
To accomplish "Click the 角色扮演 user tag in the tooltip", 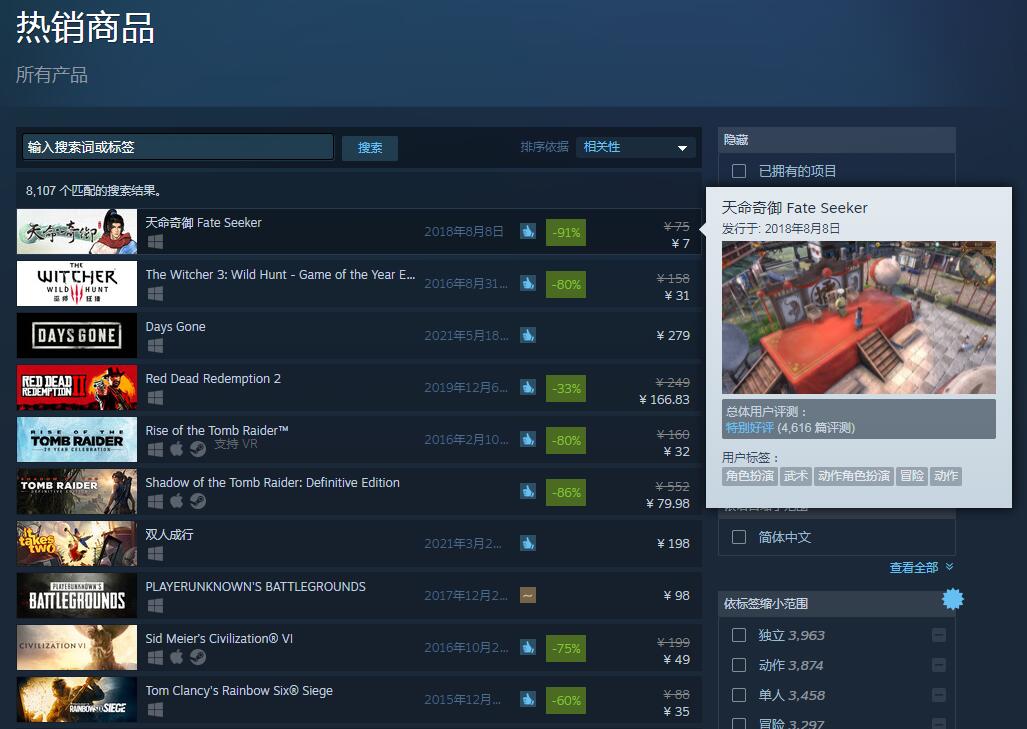I will click(750, 476).
